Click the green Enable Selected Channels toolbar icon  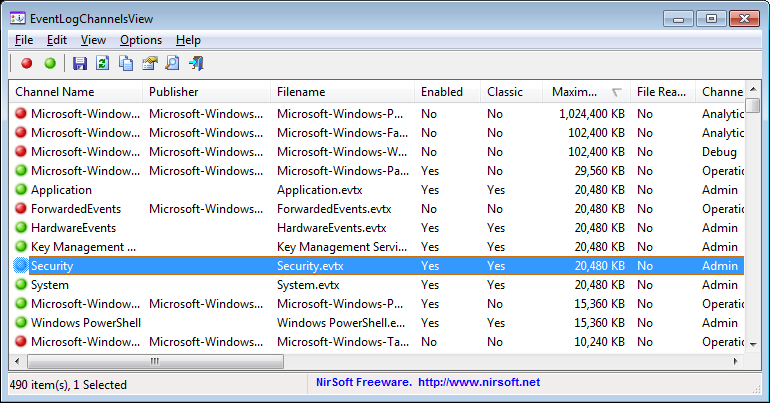[50, 64]
